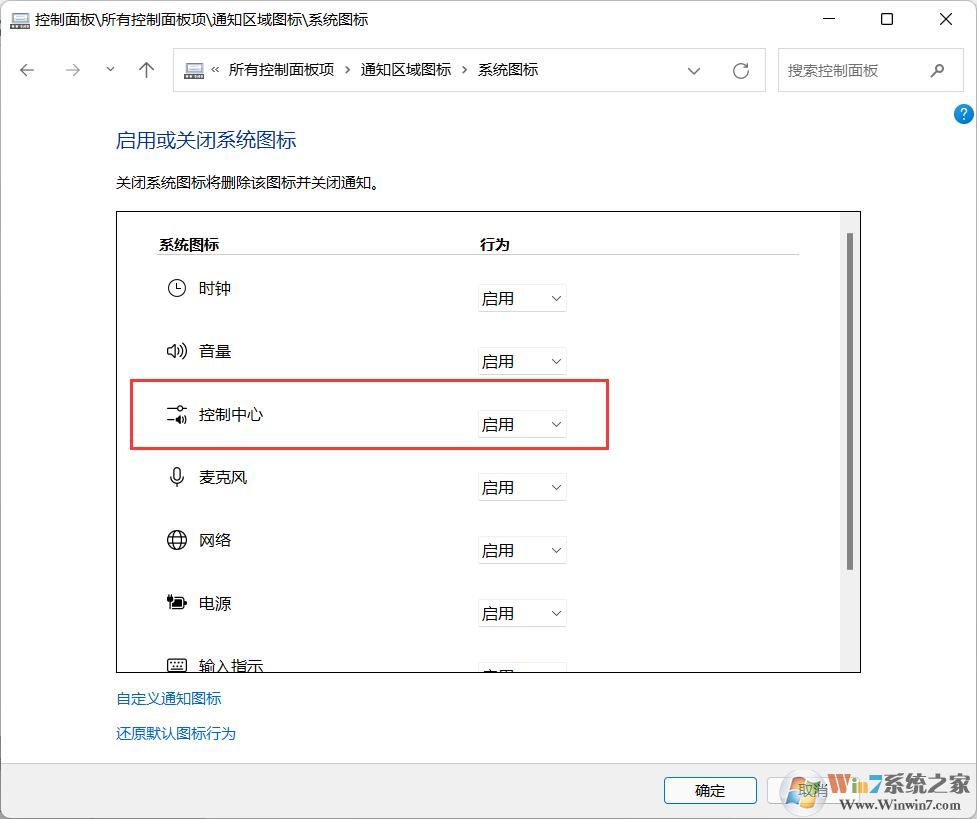
Task: Click the clock icon next to 时钟
Action: 176,288
